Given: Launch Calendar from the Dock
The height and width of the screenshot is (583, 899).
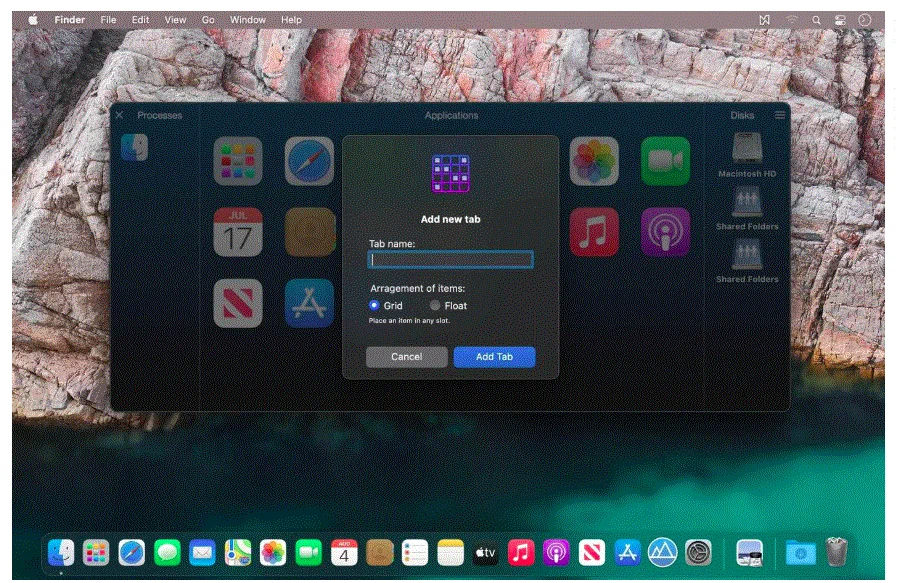Looking at the screenshot, I should click(344, 553).
